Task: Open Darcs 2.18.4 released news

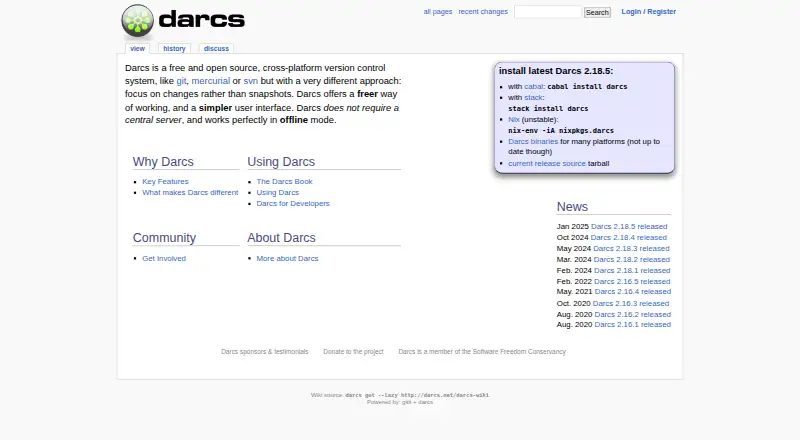Action: click(x=629, y=238)
